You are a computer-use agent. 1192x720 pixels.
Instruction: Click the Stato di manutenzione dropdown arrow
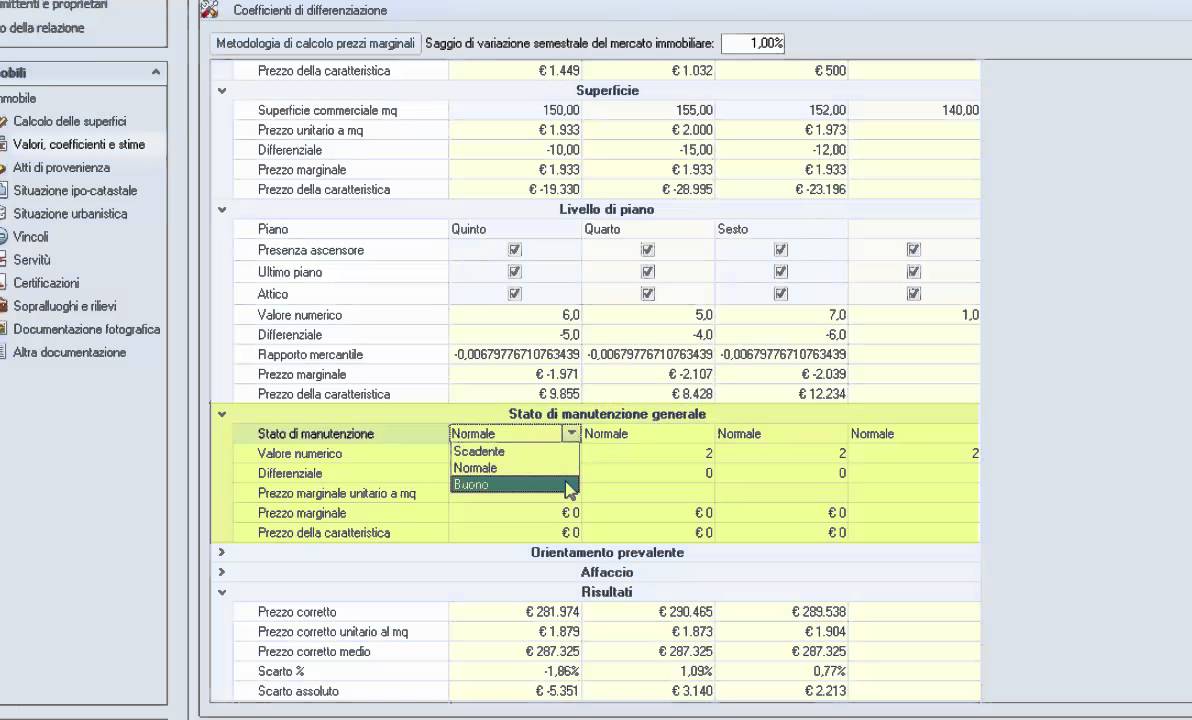click(571, 433)
